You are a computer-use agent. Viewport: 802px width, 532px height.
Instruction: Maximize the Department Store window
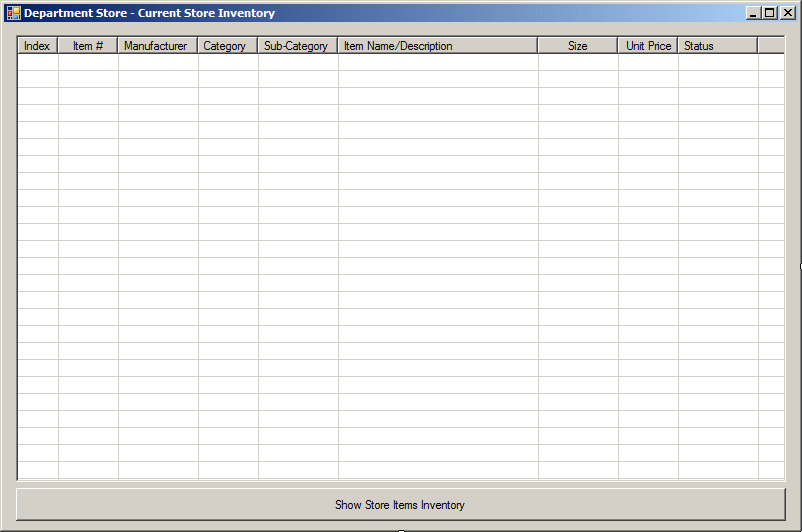(x=769, y=13)
